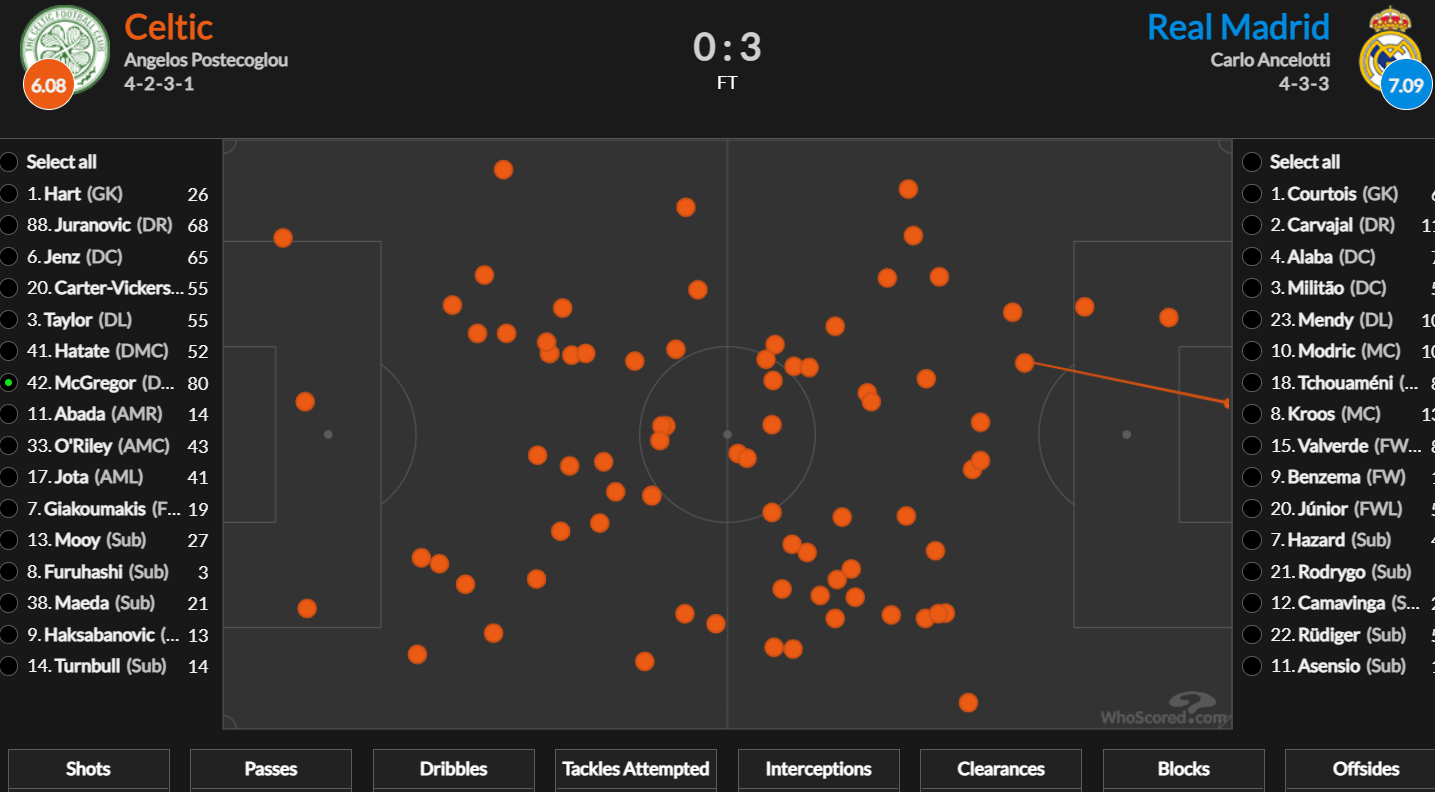
Task: Click the Real Madrid crest logo
Action: click(1389, 48)
